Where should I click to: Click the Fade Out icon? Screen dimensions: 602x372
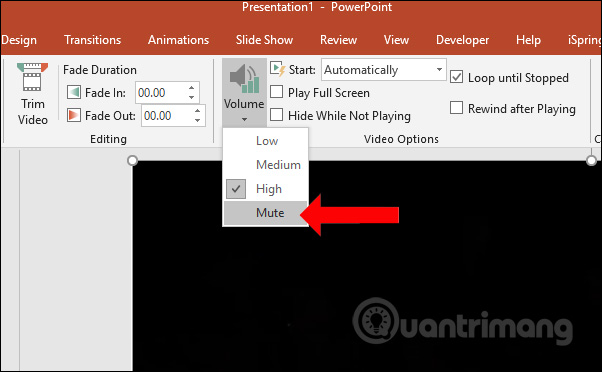click(74, 115)
